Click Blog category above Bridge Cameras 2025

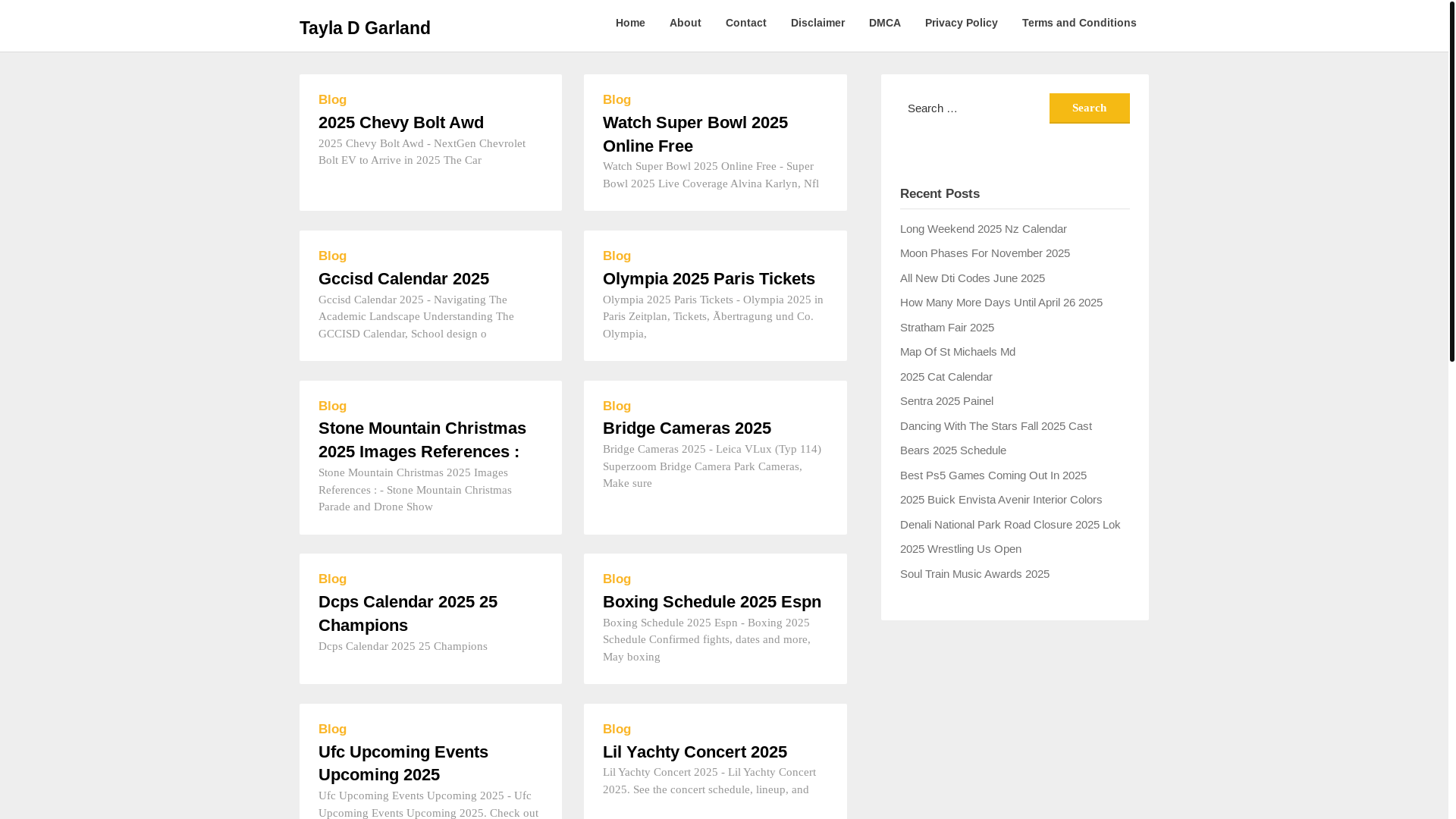(x=617, y=406)
